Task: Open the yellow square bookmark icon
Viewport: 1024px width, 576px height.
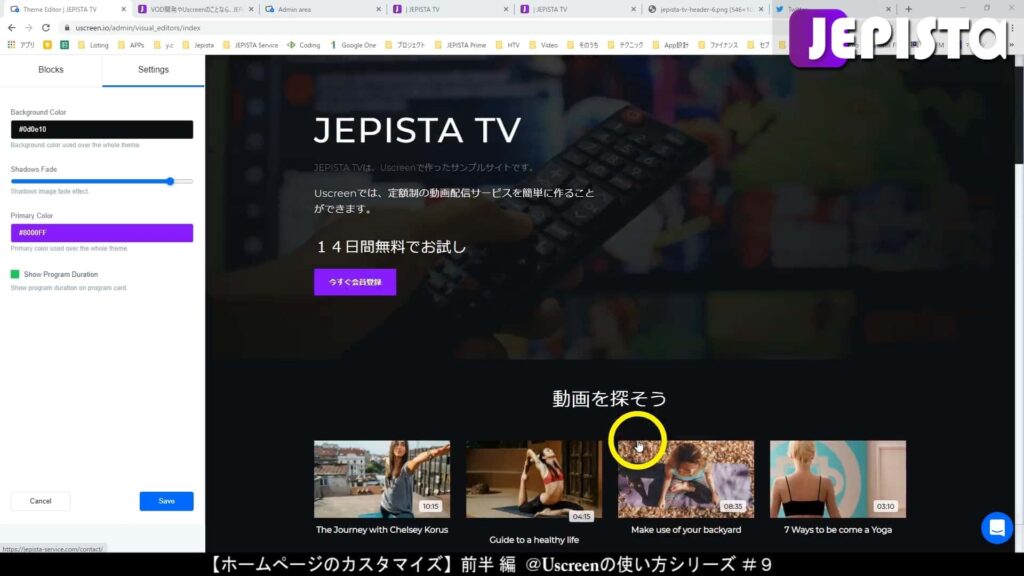Action: click(47, 45)
